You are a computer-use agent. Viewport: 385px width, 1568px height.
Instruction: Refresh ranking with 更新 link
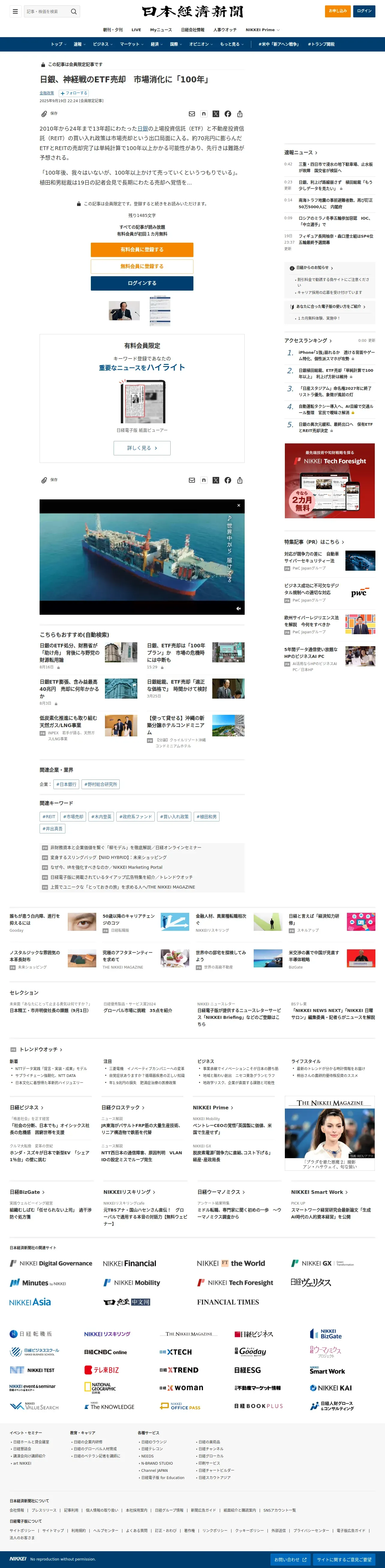[372, 341]
